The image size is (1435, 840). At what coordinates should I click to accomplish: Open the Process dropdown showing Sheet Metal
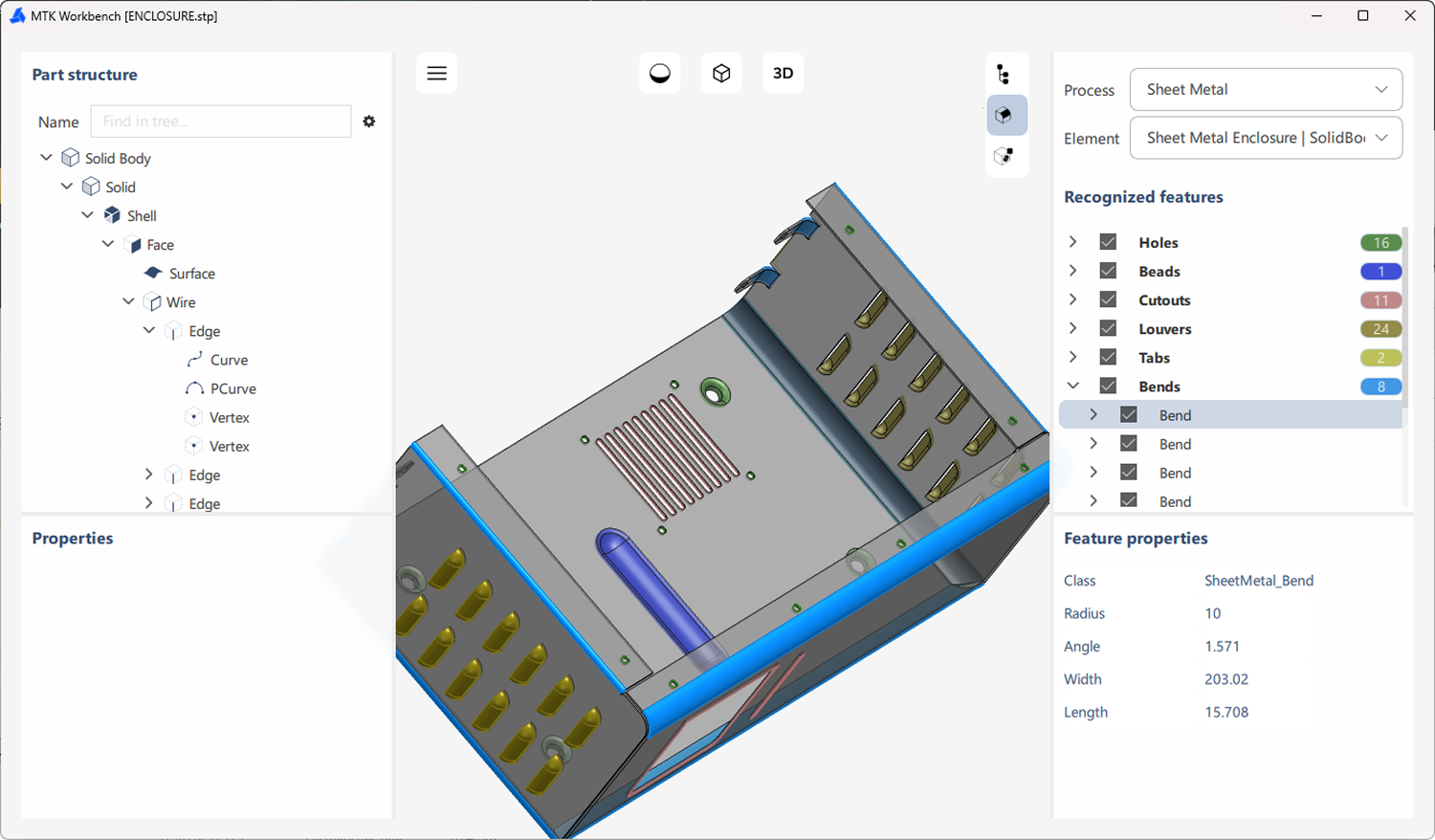click(1265, 89)
